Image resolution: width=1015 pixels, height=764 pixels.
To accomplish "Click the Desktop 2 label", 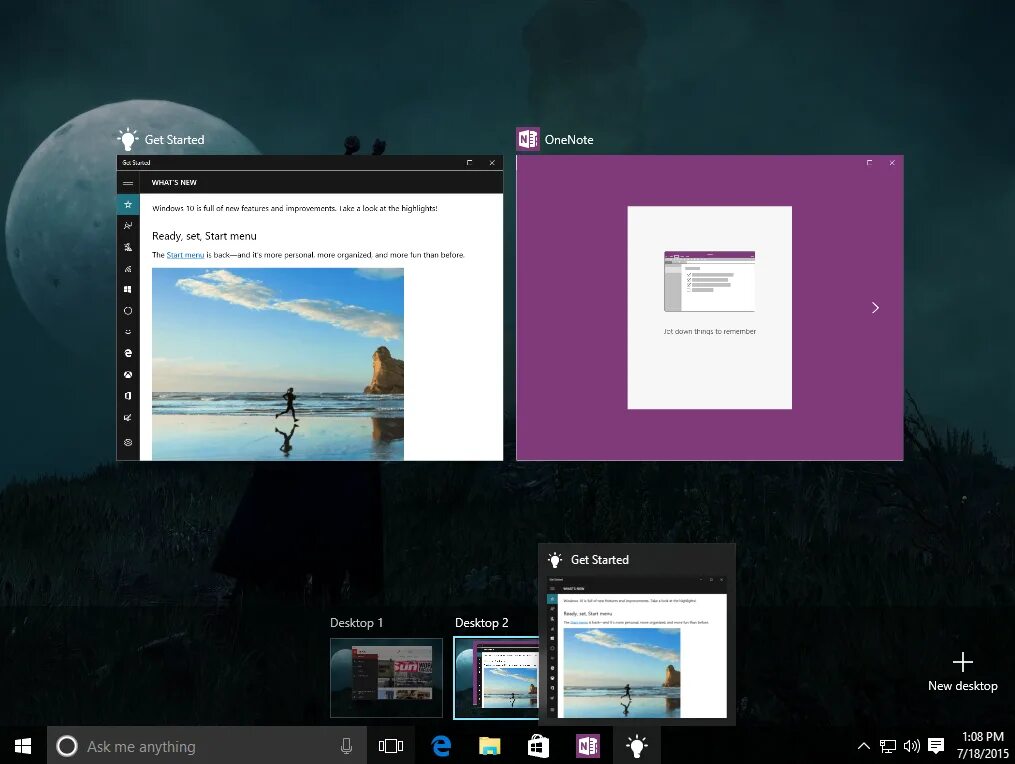I will 482,623.
